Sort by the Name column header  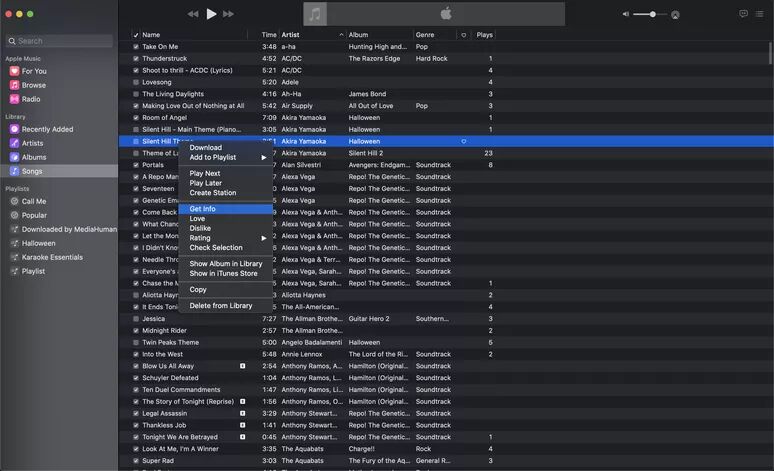(151, 35)
